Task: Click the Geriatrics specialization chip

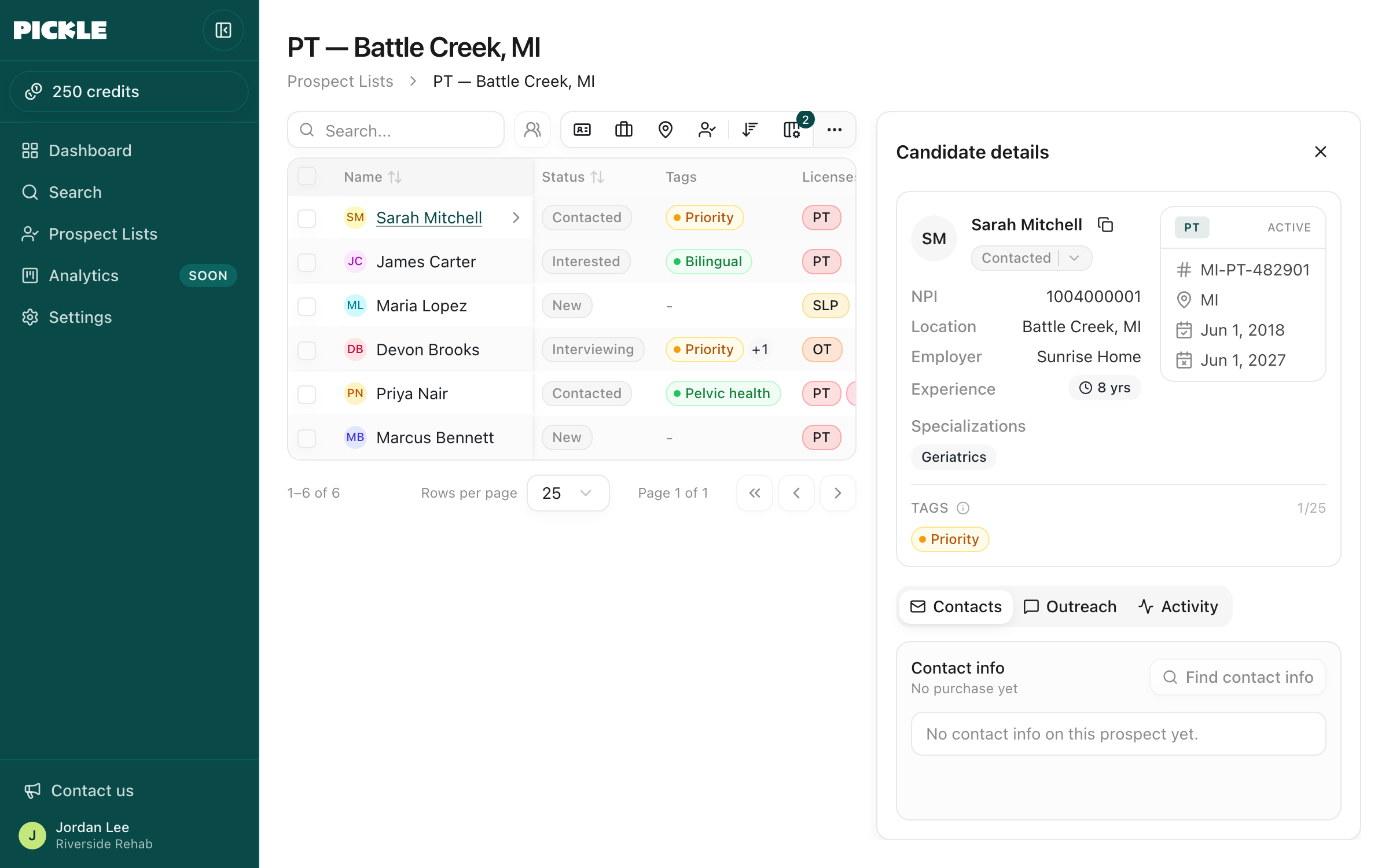Action: 954,457
